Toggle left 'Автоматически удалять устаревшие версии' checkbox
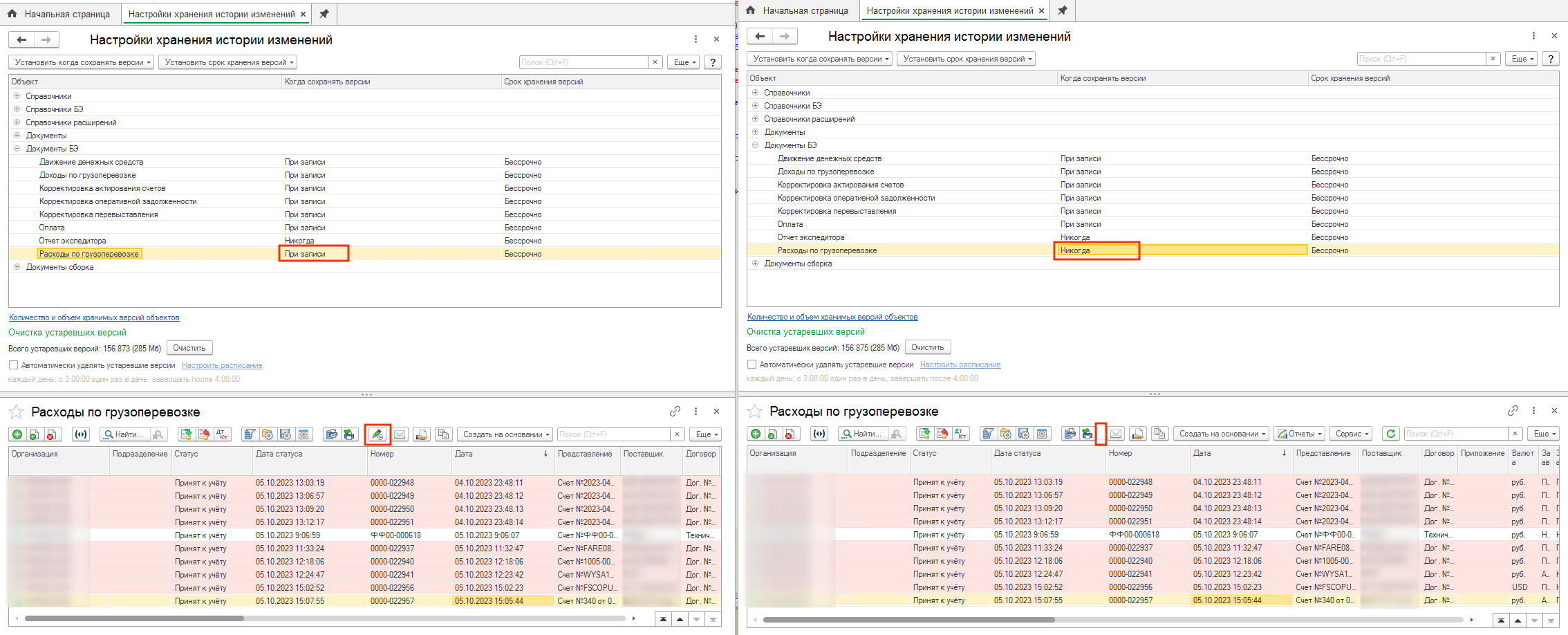 [x=13, y=365]
